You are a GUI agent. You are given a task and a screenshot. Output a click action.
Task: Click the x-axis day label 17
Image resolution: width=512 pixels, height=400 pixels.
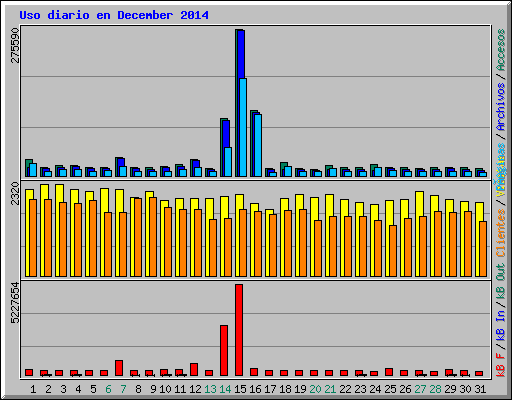[270, 389]
